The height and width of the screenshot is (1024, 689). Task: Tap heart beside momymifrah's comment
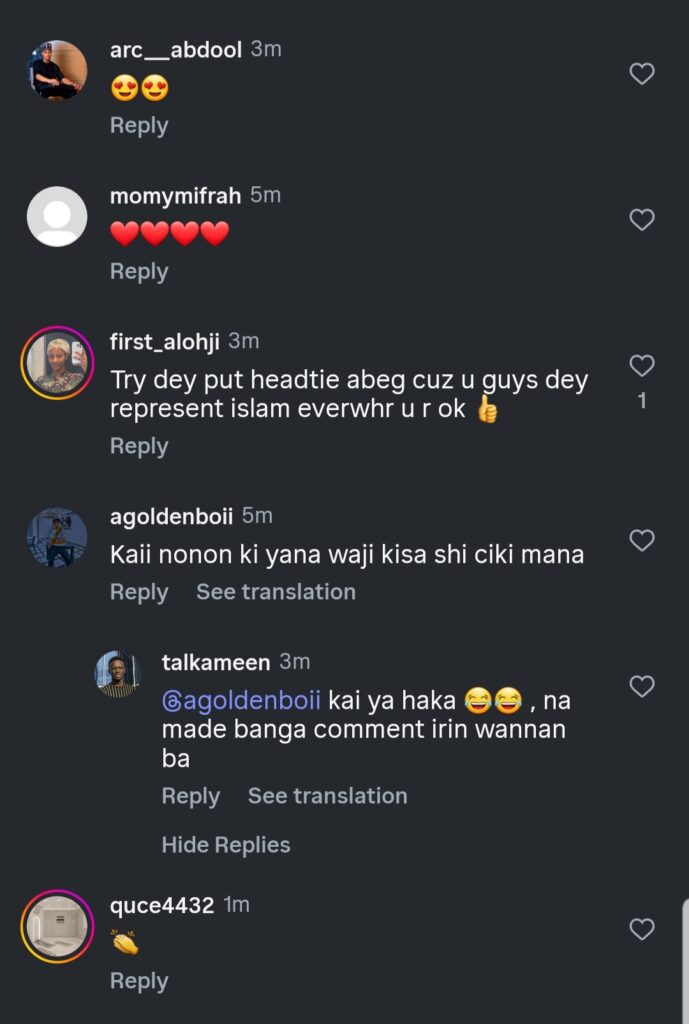[641, 219]
